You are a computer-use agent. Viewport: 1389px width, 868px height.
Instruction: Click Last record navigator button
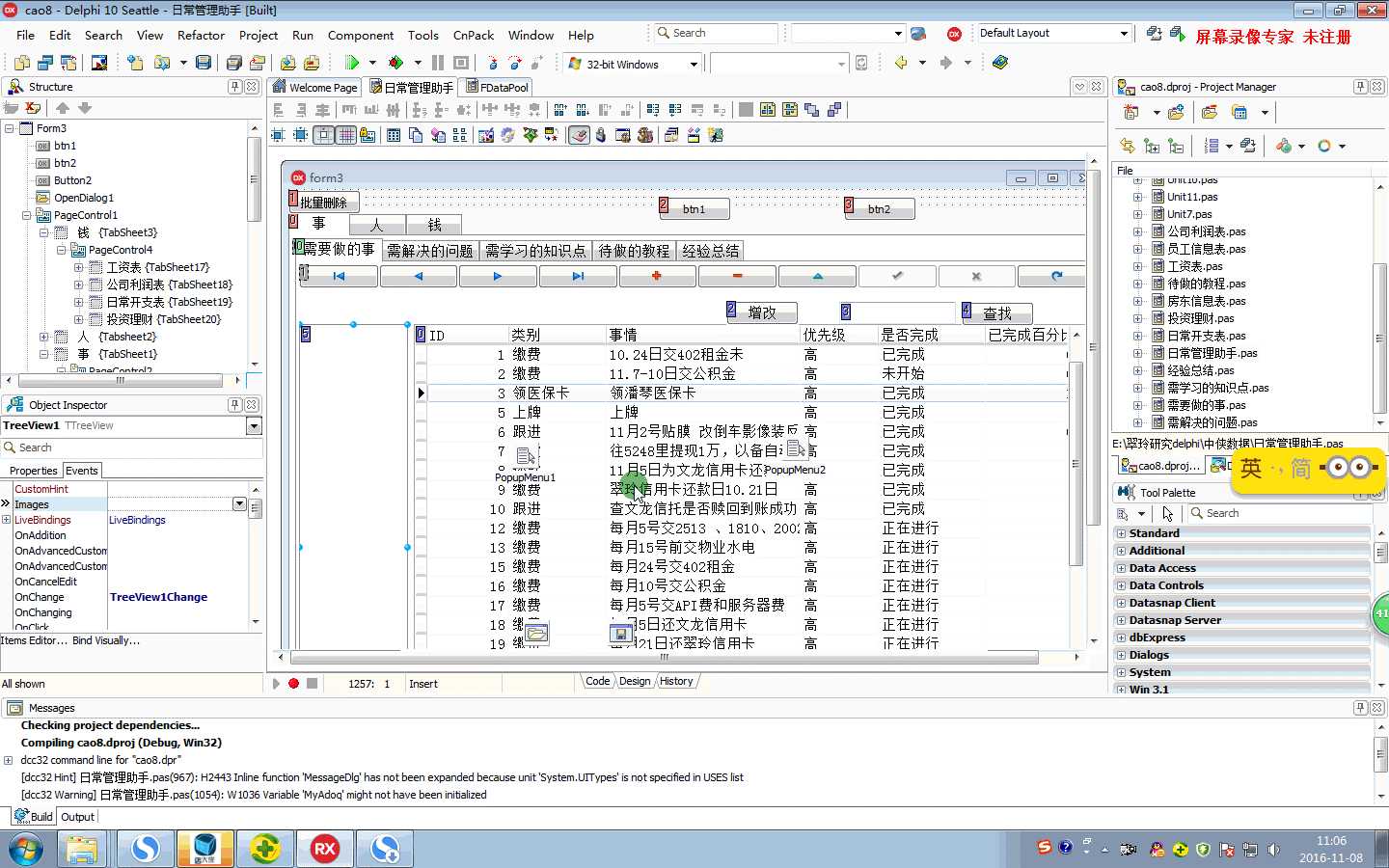coord(578,277)
